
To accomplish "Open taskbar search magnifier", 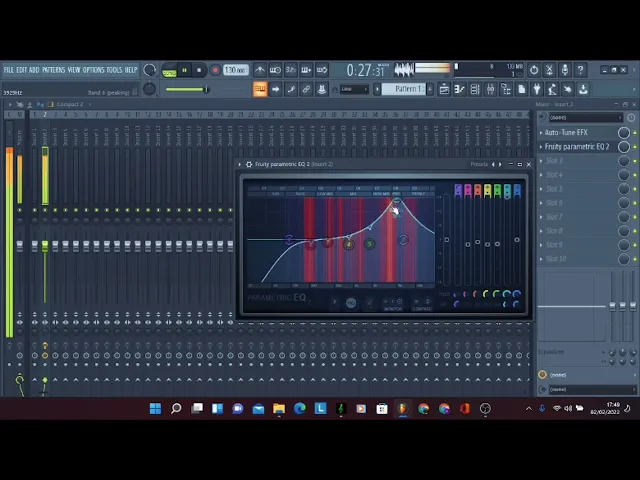I will [x=176, y=408].
